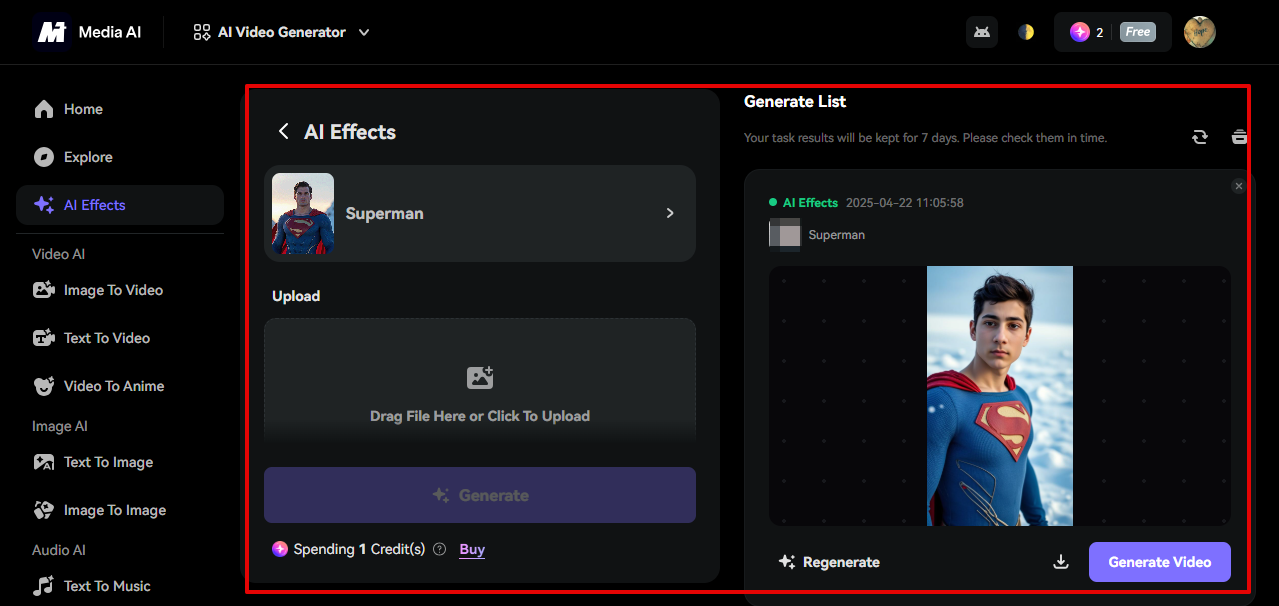Click the Regenerate button

829,562
